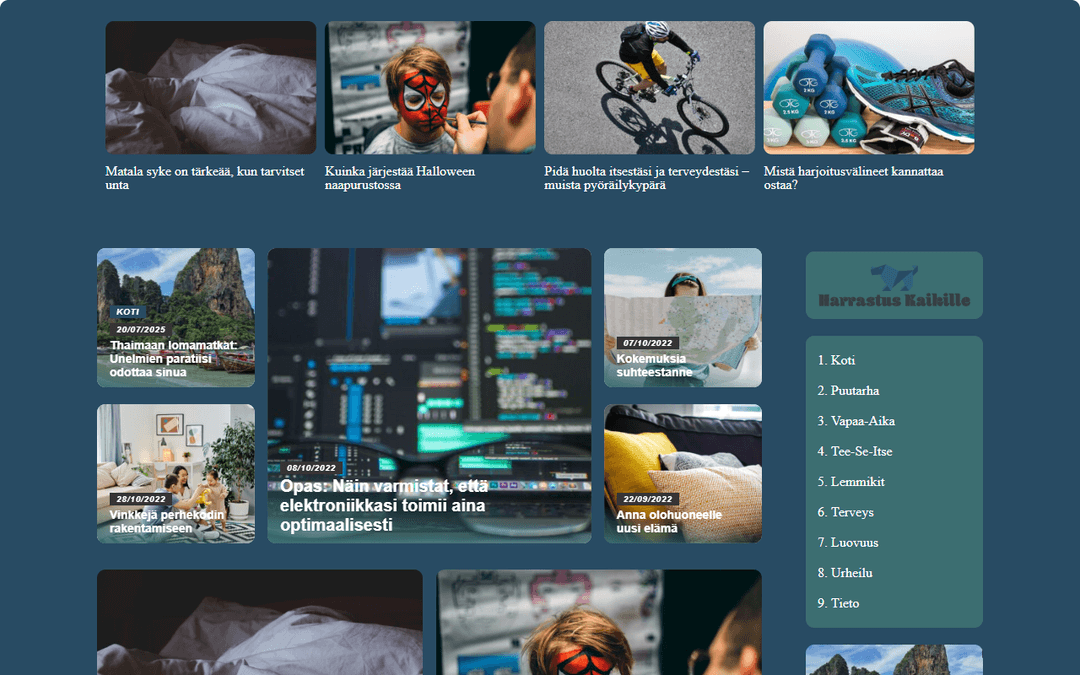Open Vinkkejä perhekodin rakentamiseen article
The height and width of the screenshot is (675, 1080).
[167, 521]
